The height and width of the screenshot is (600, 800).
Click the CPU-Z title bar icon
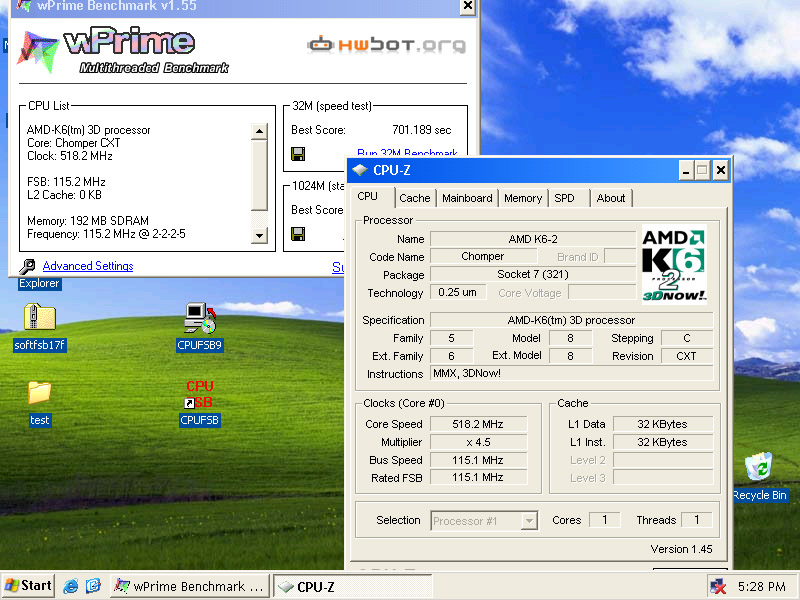[x=360, y=170]
